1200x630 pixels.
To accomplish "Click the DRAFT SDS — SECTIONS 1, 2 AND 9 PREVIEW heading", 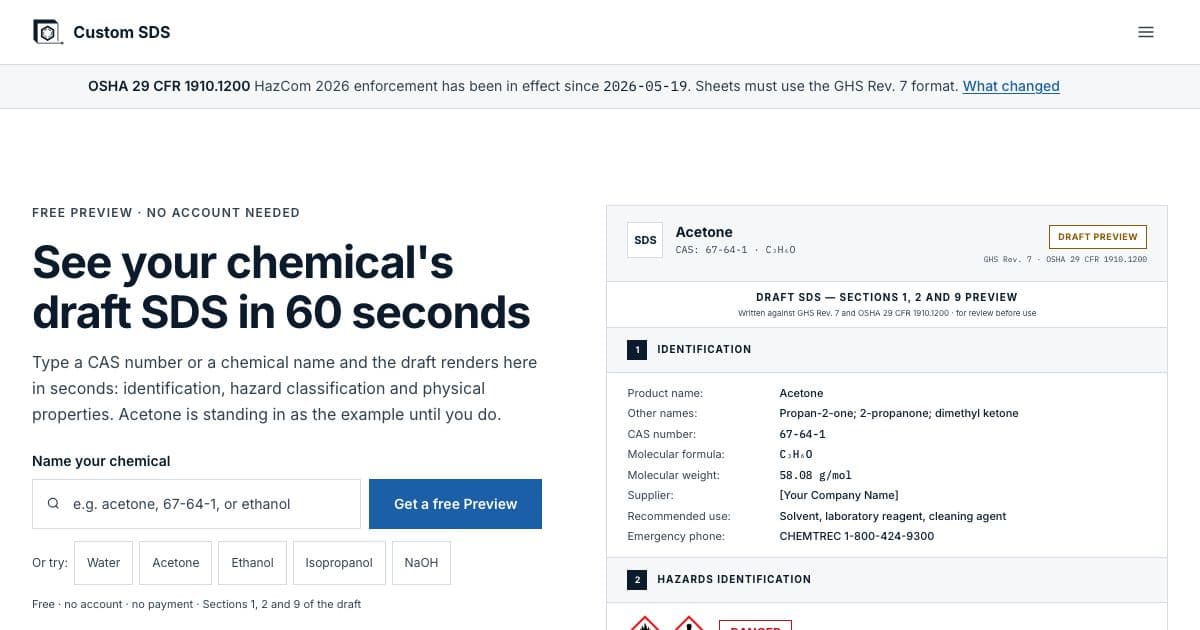I will [x=887, y=297].
